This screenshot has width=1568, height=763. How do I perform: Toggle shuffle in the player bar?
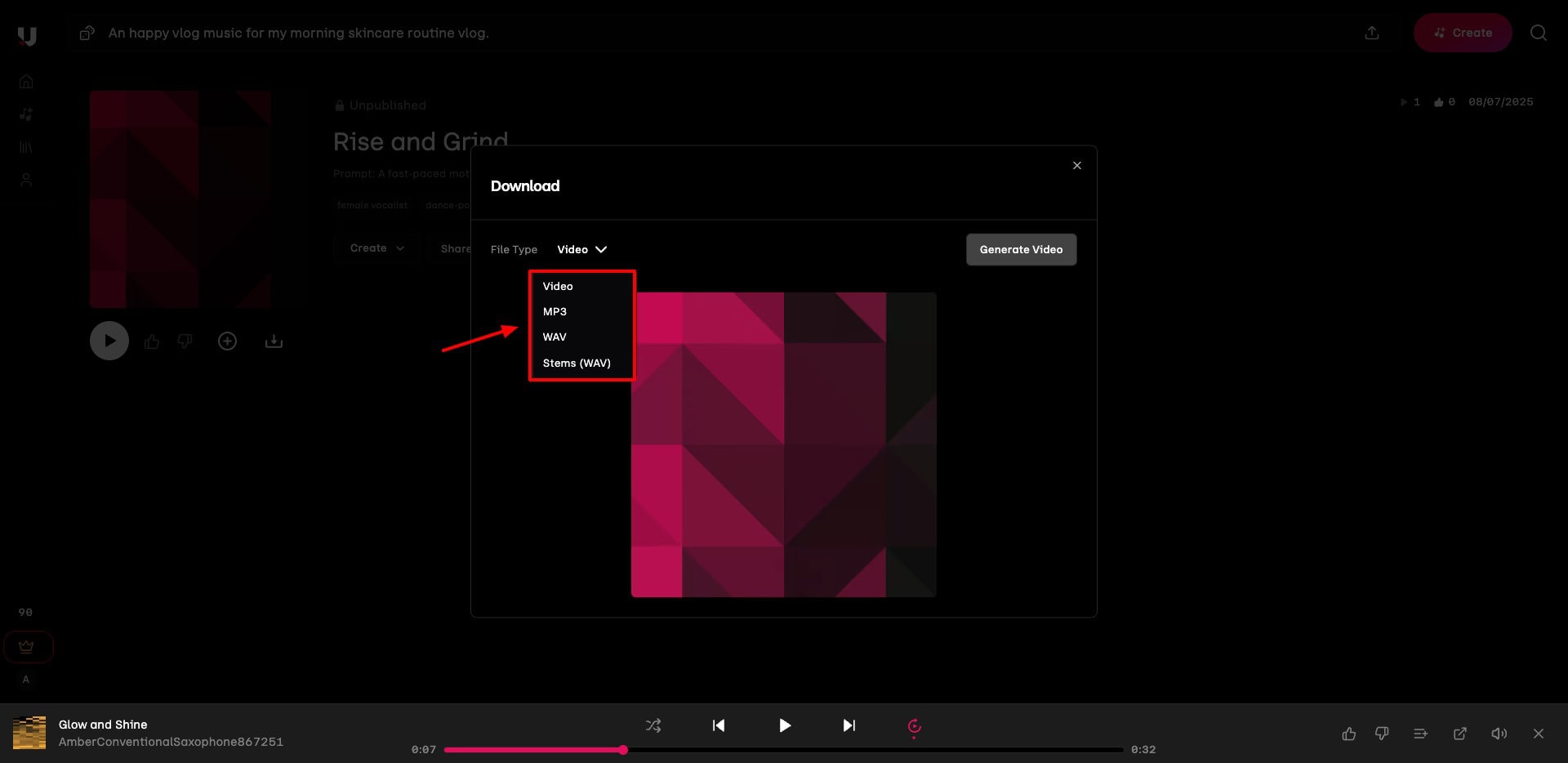point(653,725)
